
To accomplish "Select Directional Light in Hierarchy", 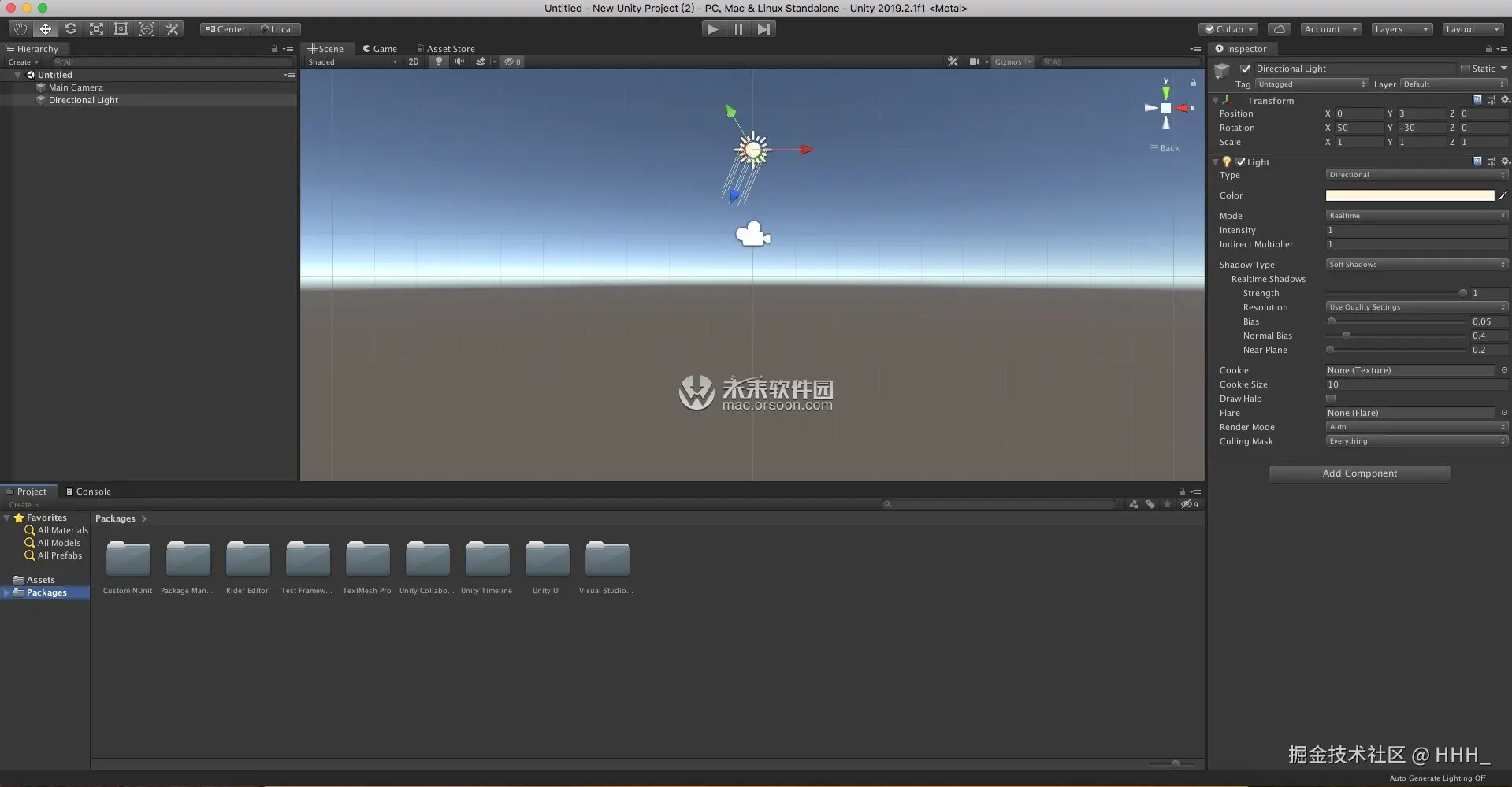I will point(84,100).
